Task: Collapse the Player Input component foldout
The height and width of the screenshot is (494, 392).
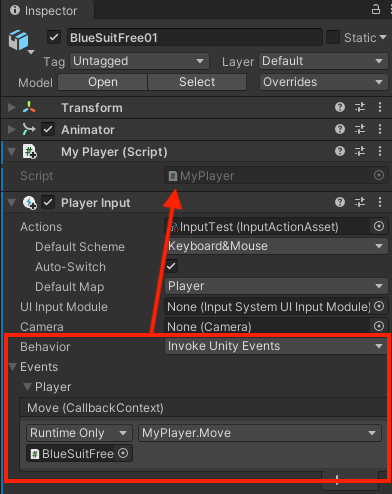Action: coord(12,203)
